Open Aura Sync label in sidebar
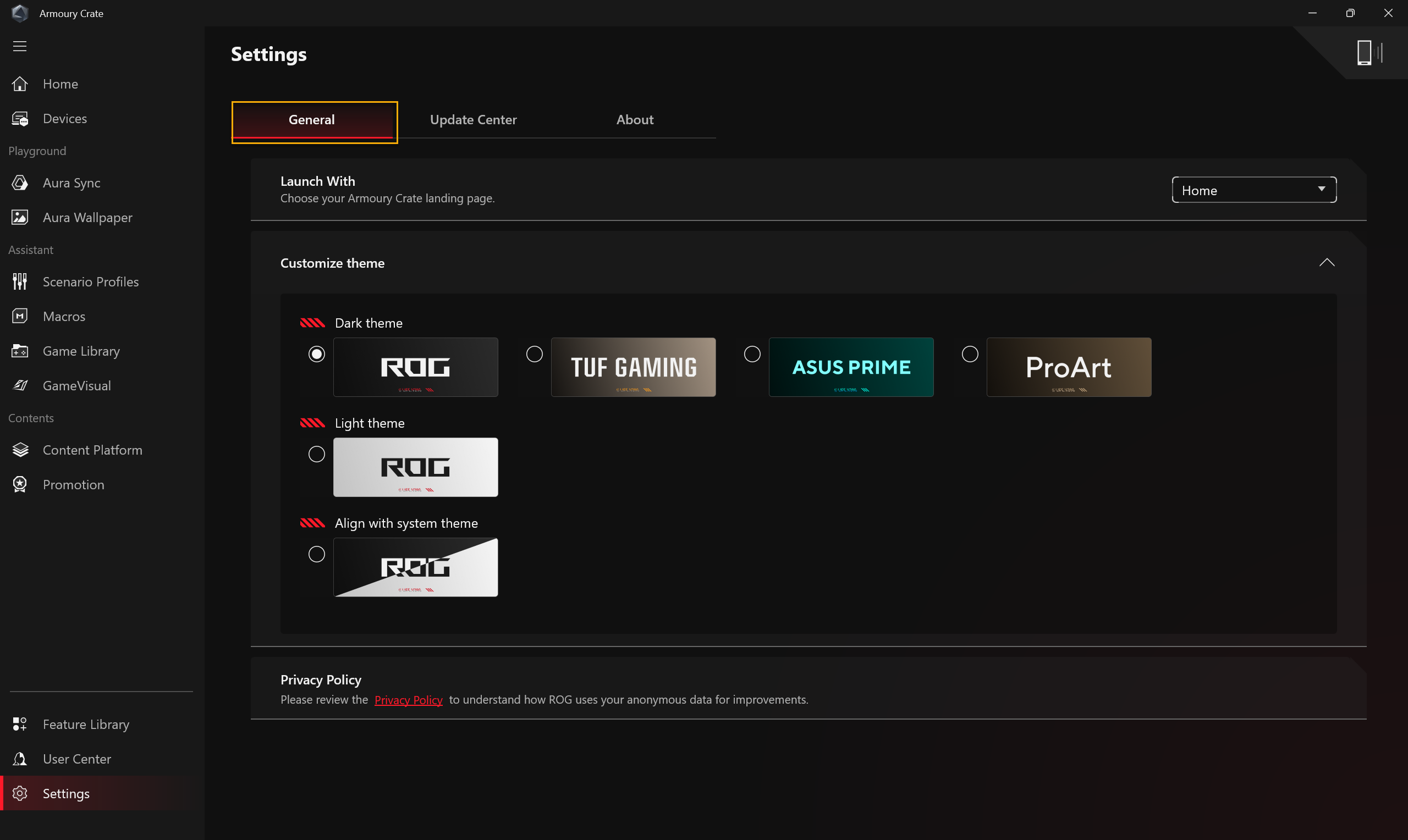 (72, 183)
